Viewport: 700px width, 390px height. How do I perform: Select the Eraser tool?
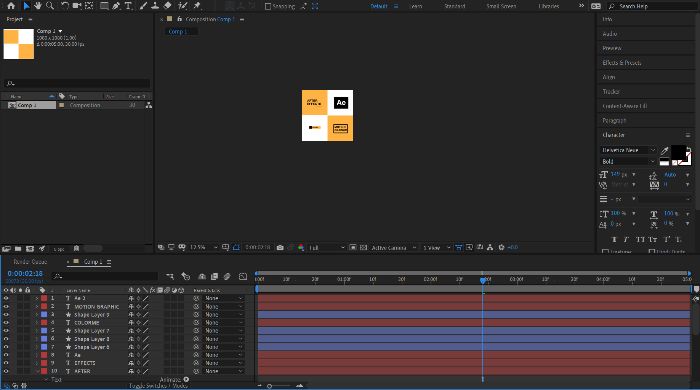(167, 6)
